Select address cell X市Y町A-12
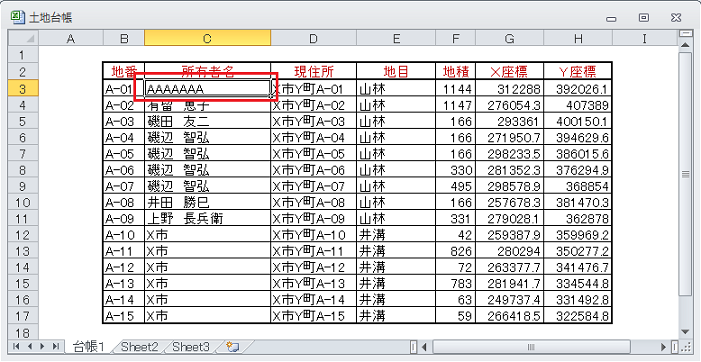Viewport: 701px width, 362px height. (313, 267)
